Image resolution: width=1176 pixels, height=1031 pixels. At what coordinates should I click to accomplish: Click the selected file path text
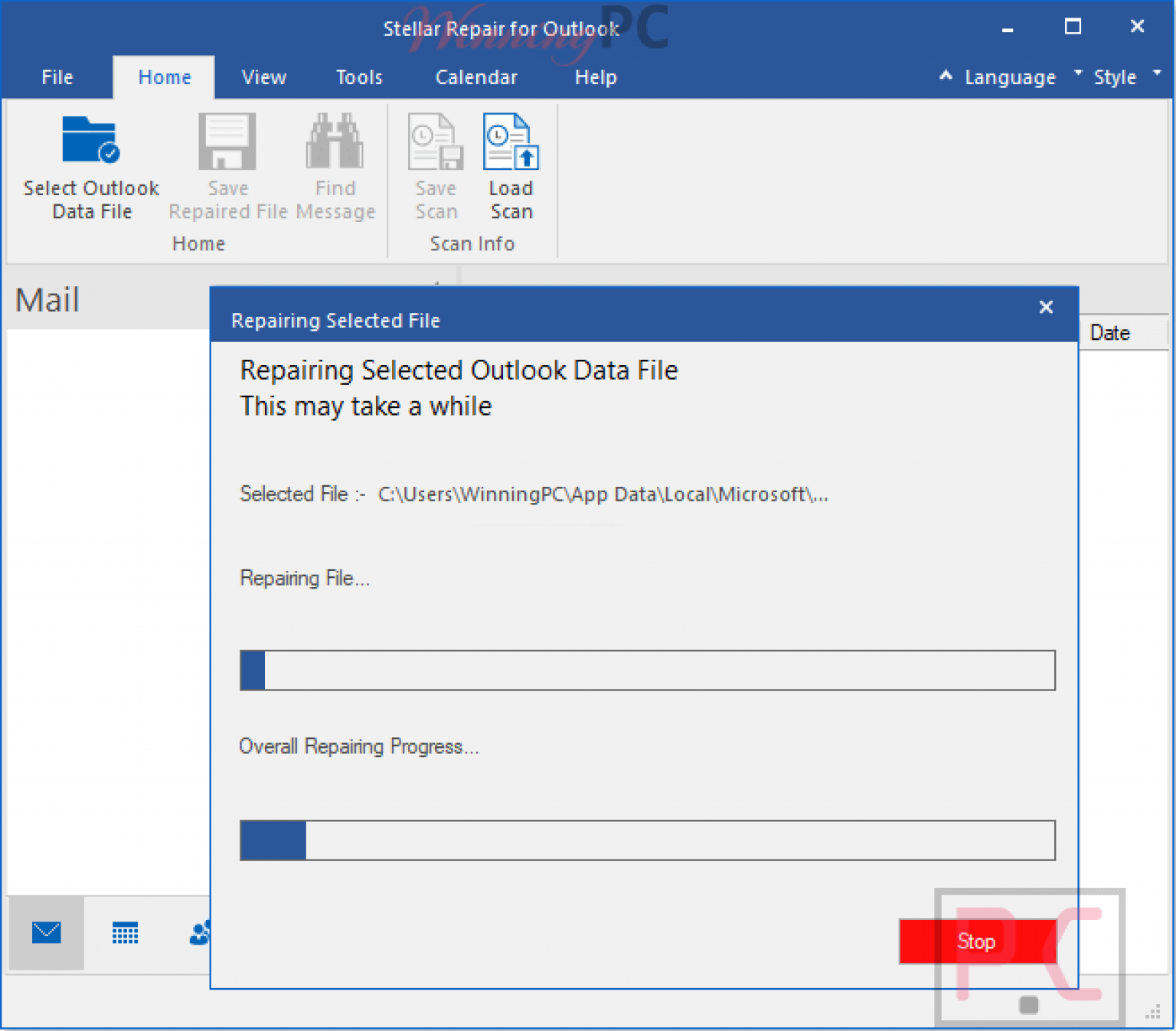[x=603, y=494]
